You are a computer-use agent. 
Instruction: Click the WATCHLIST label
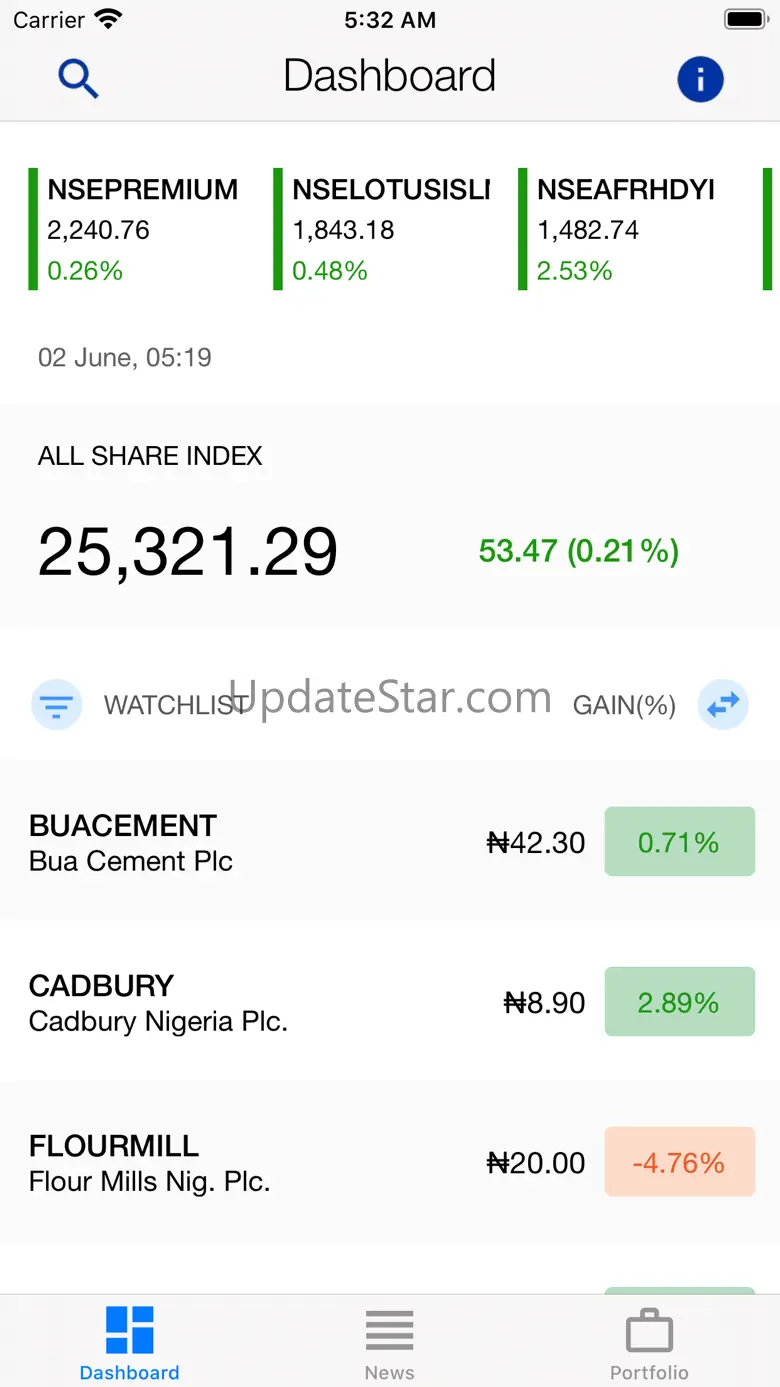[x=175, y=706]
